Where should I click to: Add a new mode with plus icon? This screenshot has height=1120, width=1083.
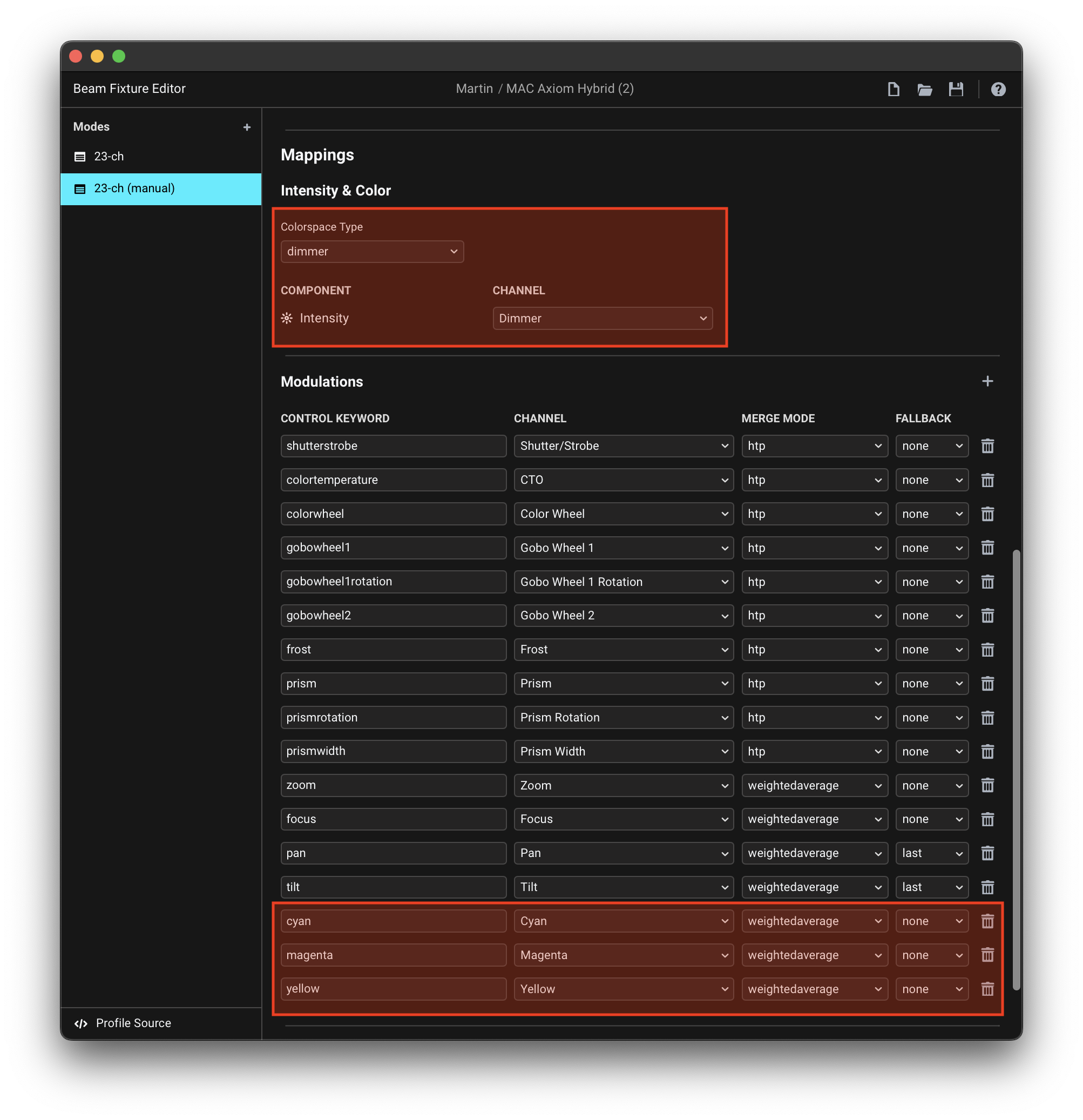pos(247,127)
